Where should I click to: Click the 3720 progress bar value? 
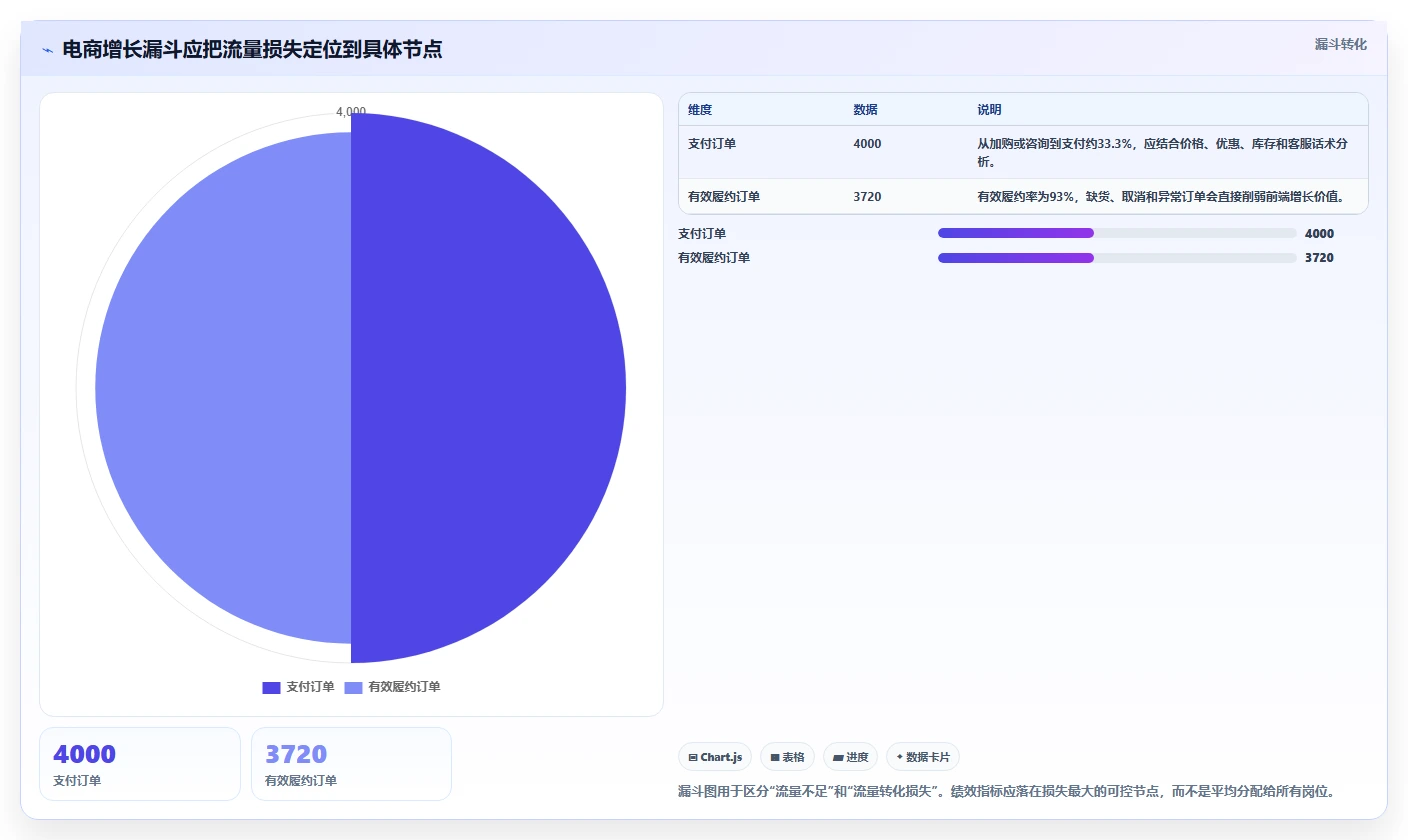(1319, 258)
